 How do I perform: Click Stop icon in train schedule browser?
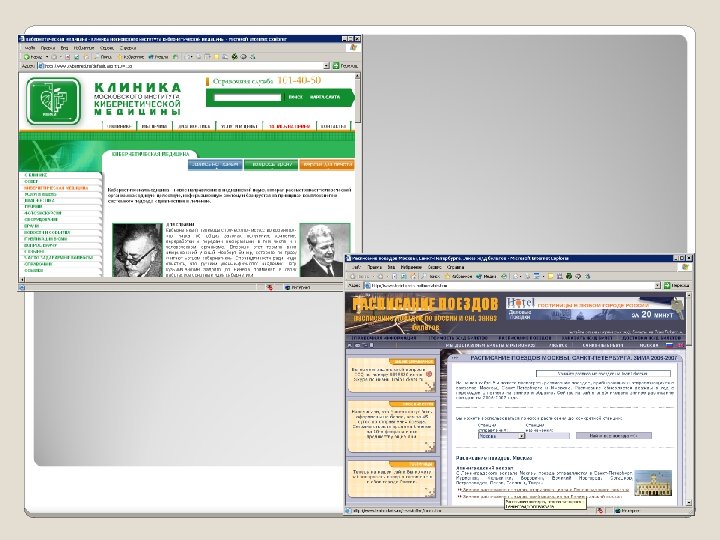[394, 276]
